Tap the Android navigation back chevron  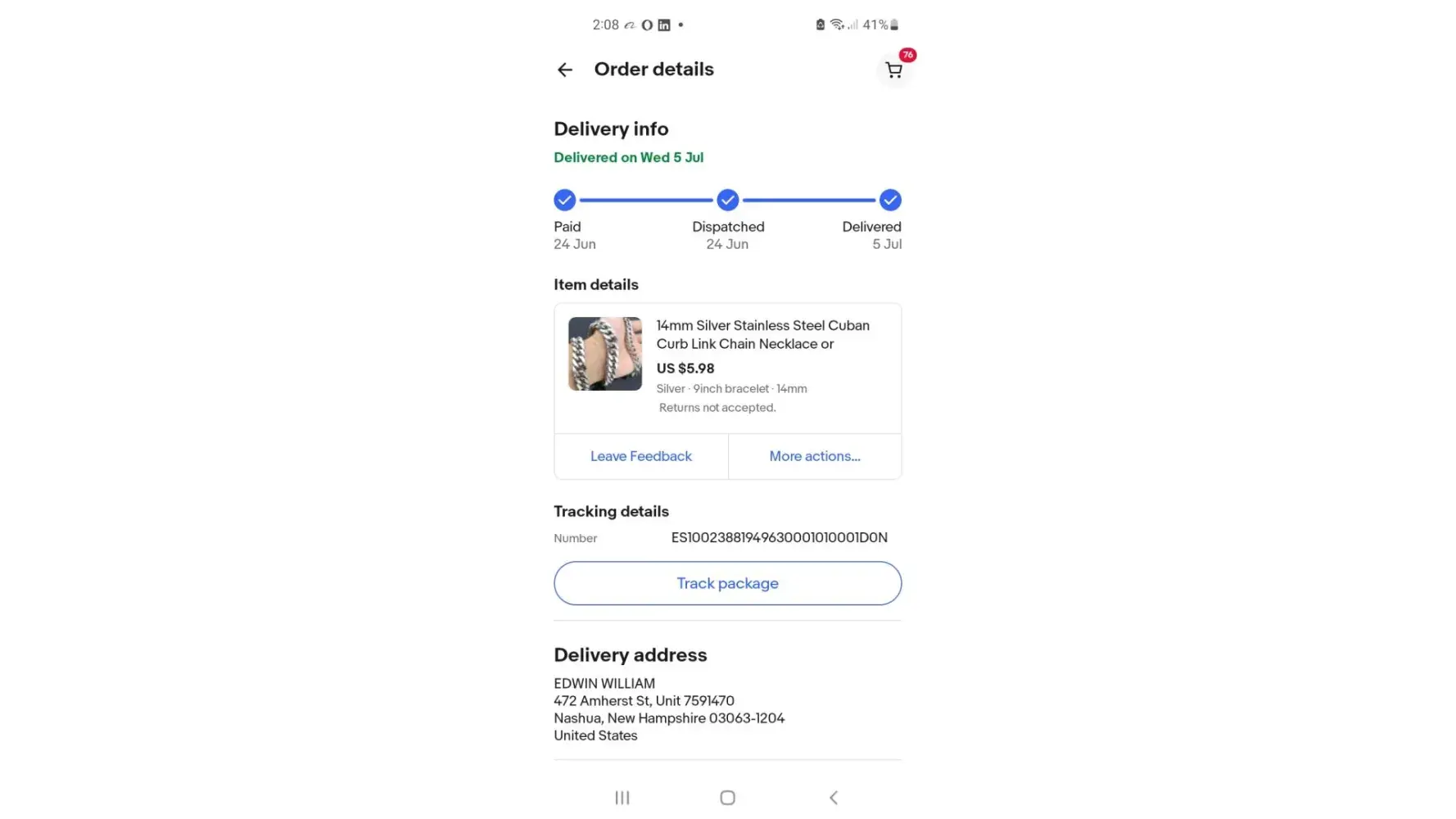click(834, 798)
